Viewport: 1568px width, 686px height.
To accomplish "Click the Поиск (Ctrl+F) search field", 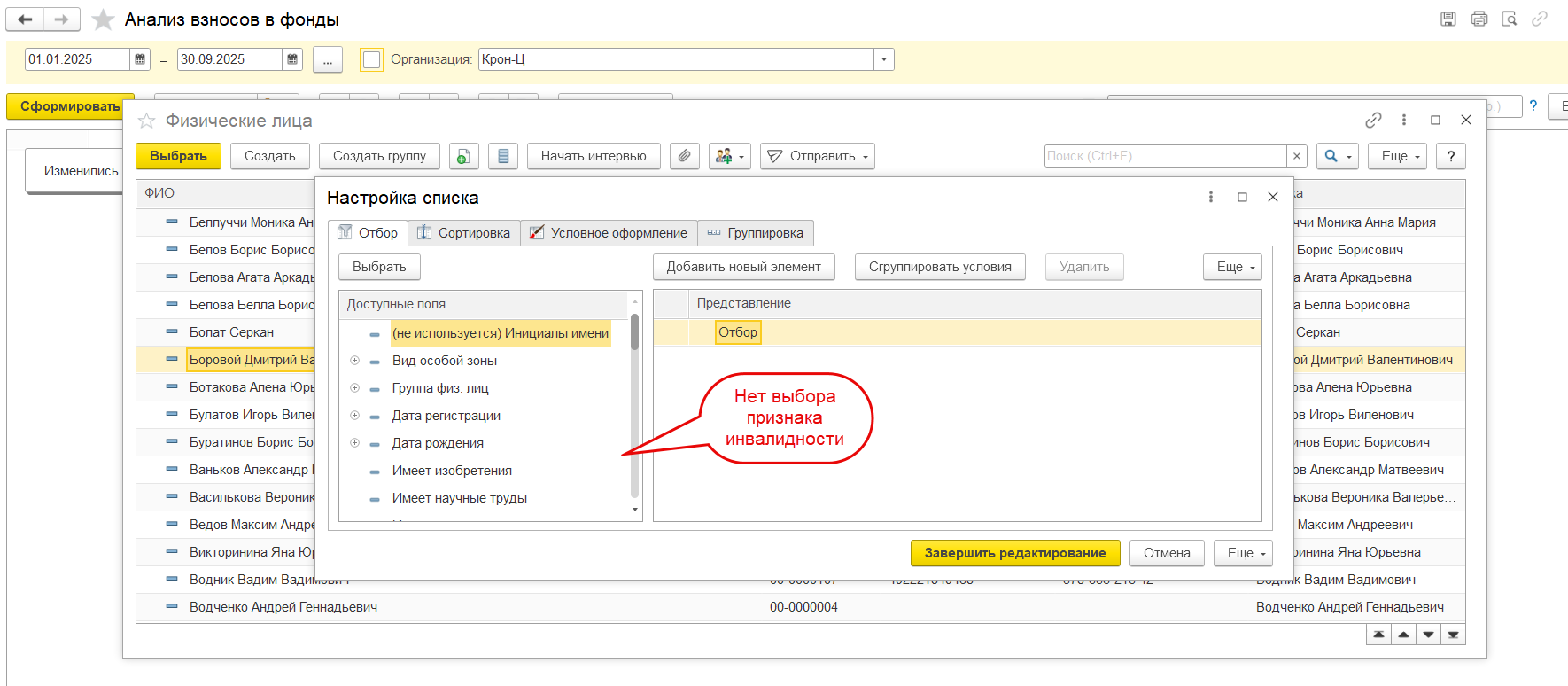I will pos(1164,156).
